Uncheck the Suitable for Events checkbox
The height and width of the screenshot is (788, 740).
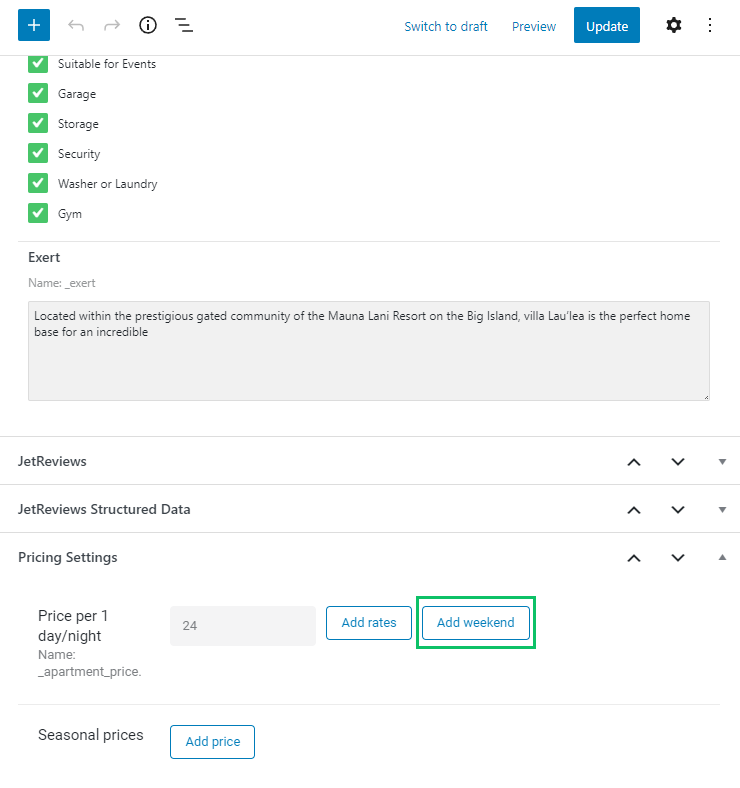pyautogui.click(x=38, y=64)
